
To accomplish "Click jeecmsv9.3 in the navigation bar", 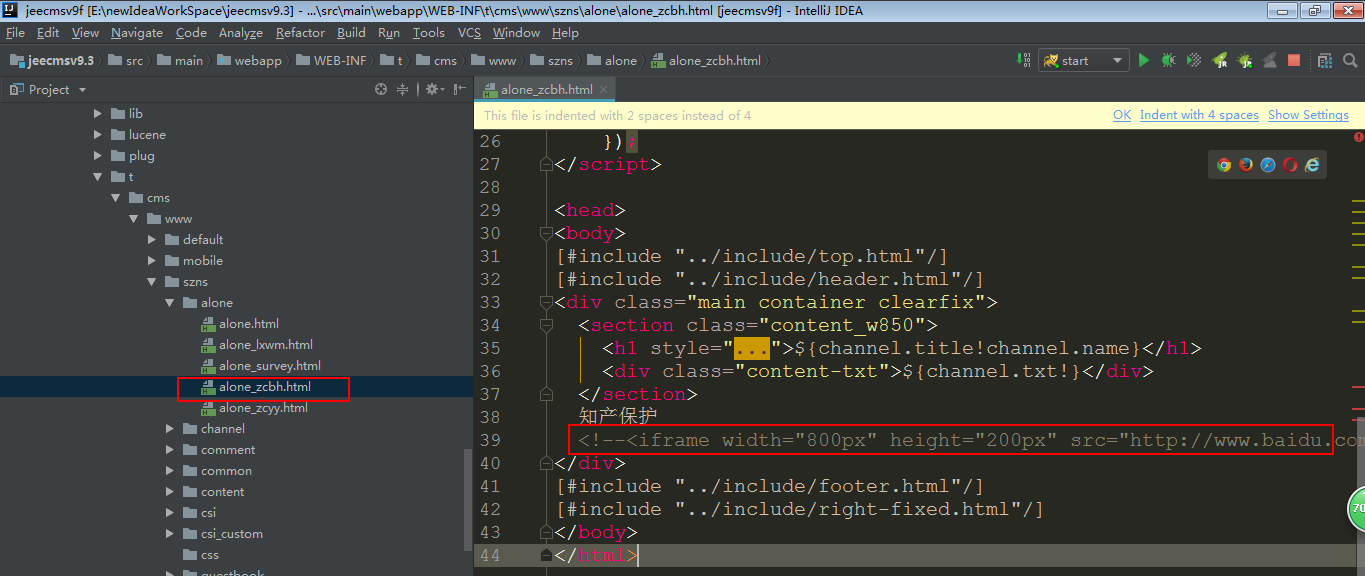I will pos(52,60).
